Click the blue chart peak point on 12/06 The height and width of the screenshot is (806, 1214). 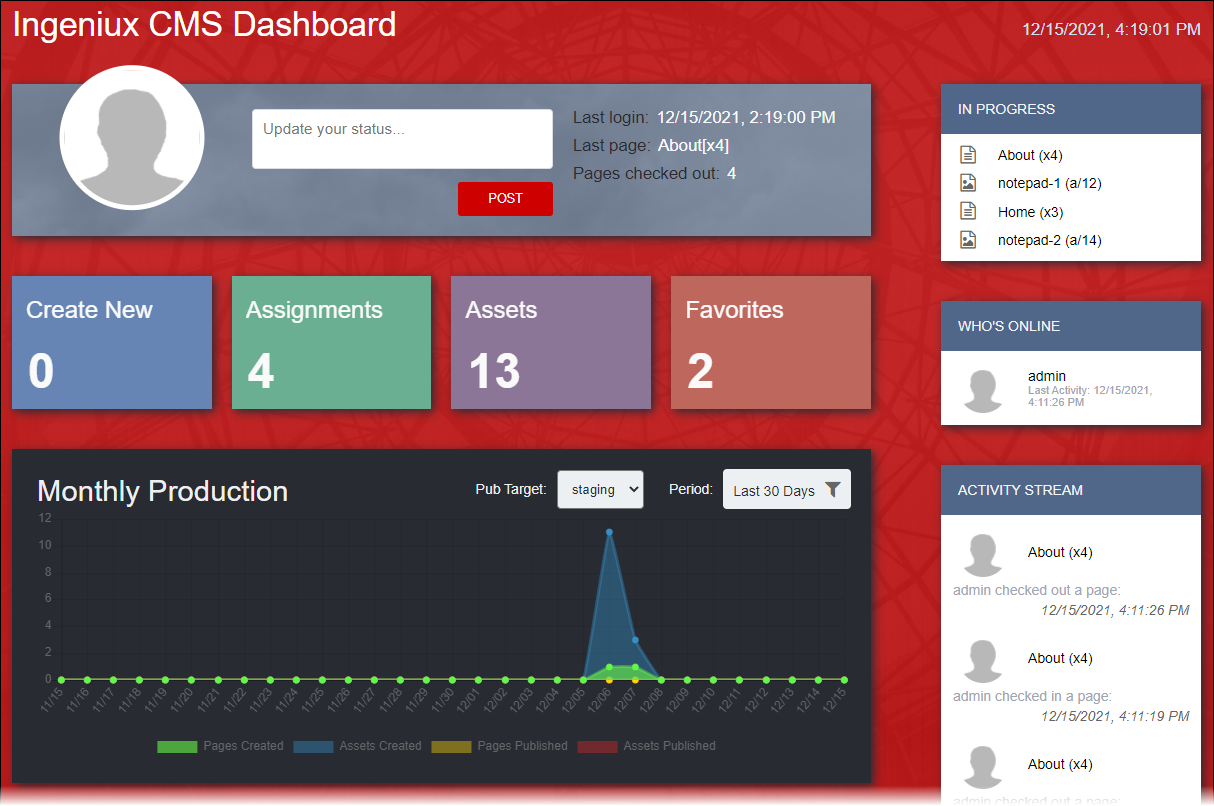[609, 532]
